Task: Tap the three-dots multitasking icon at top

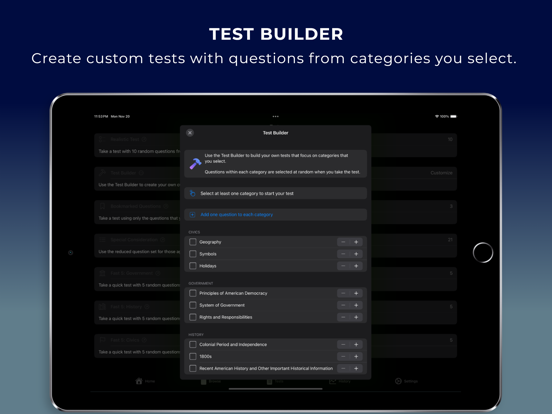Action: [276, 116]
